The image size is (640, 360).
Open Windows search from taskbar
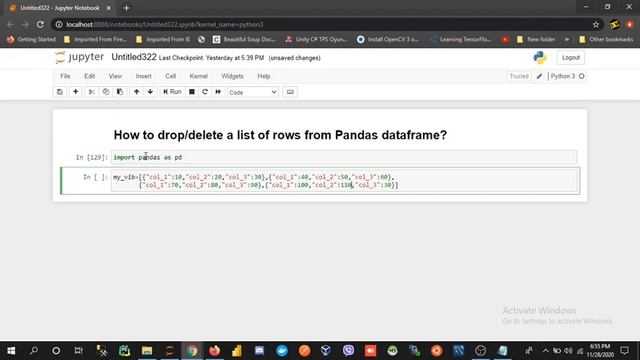point(34,351)
